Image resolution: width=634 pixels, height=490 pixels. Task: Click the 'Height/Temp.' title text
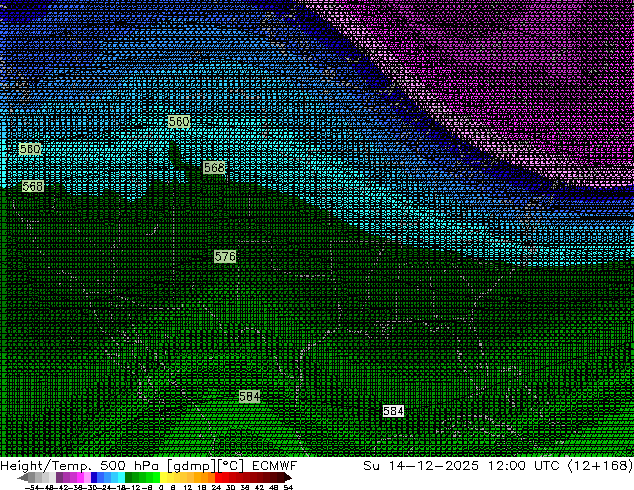[x=44, y=466]
